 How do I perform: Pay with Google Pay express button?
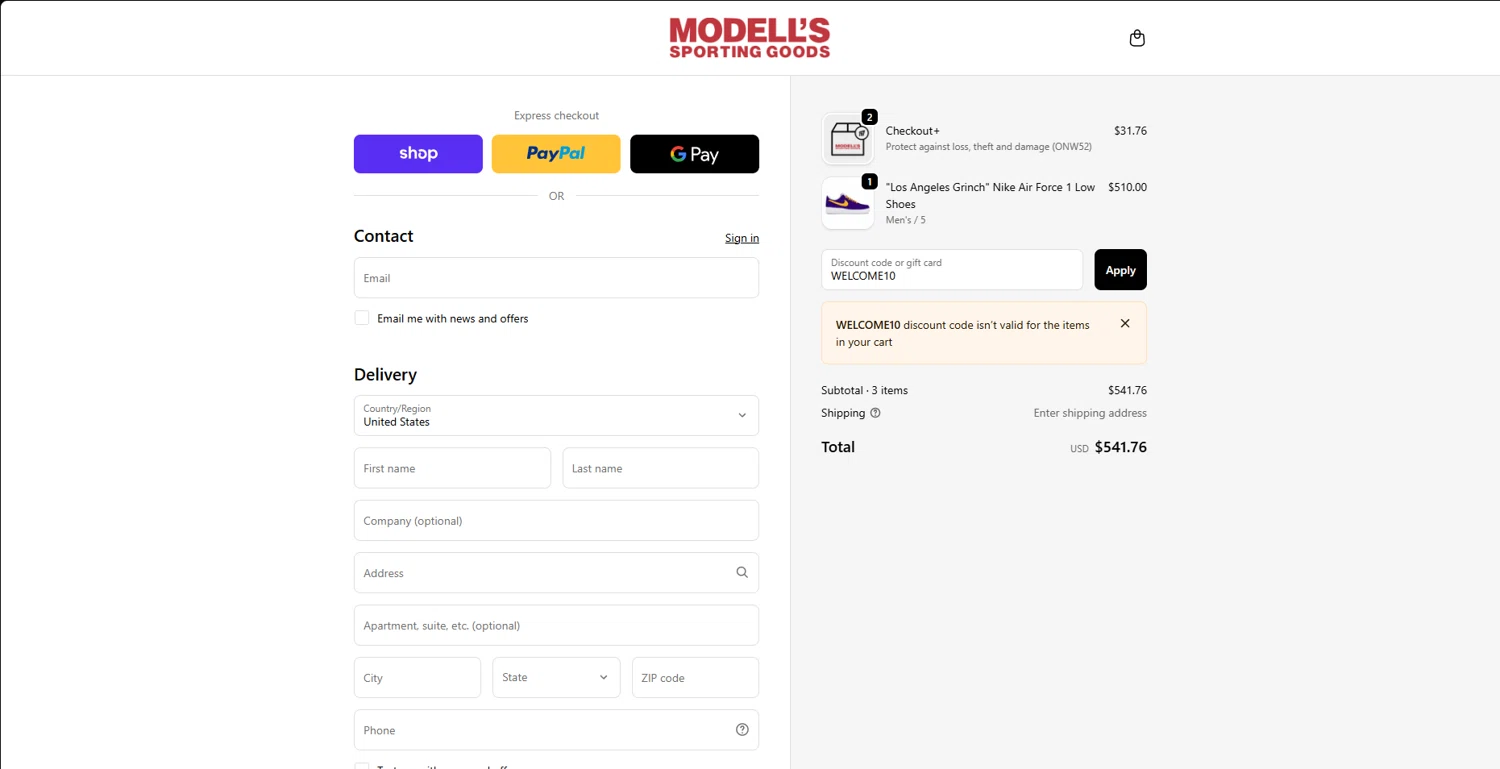coord(695,154)
